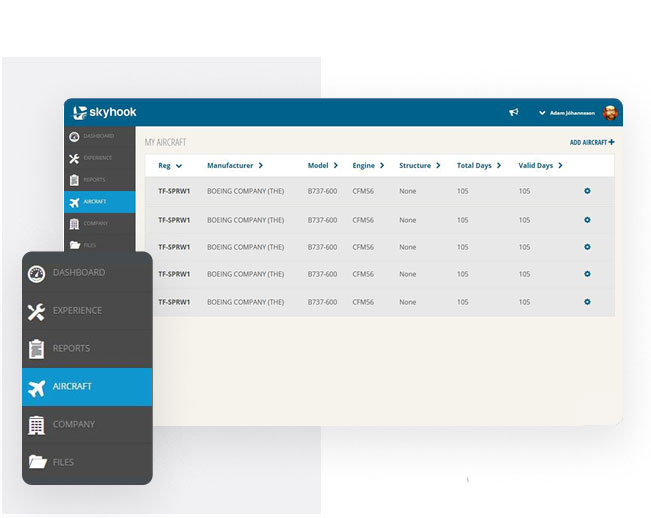Click the gear icon in last aircraft row
Viewport: 651px width, 518px height.
587,302
